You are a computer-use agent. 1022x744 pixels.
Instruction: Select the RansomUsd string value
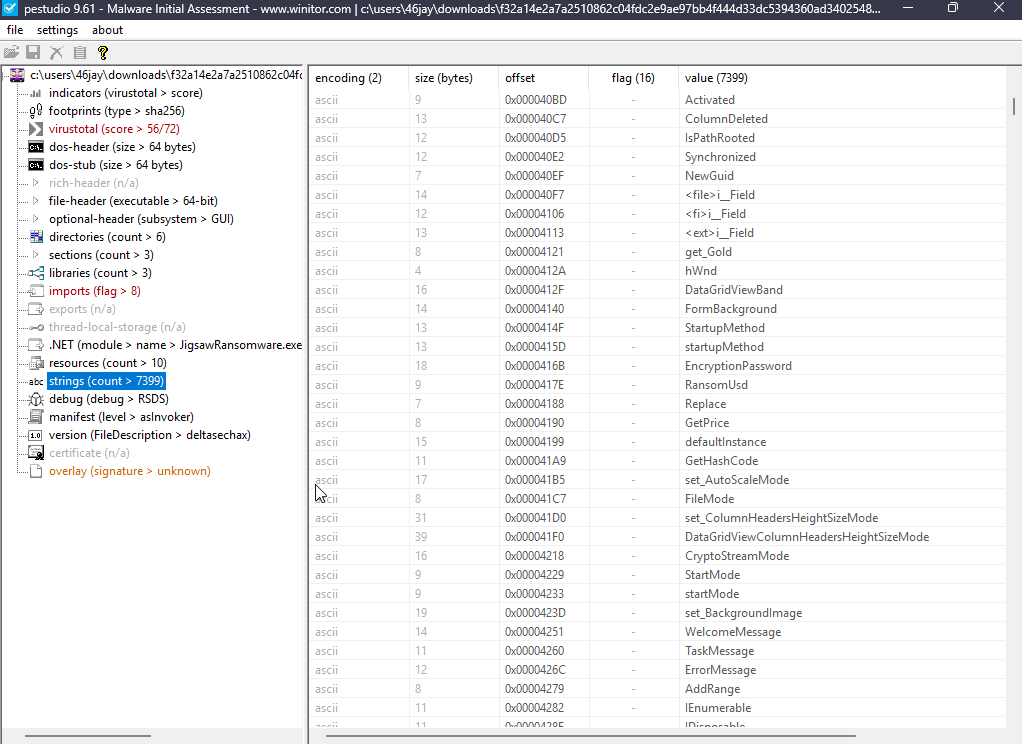tap(716, 385)
